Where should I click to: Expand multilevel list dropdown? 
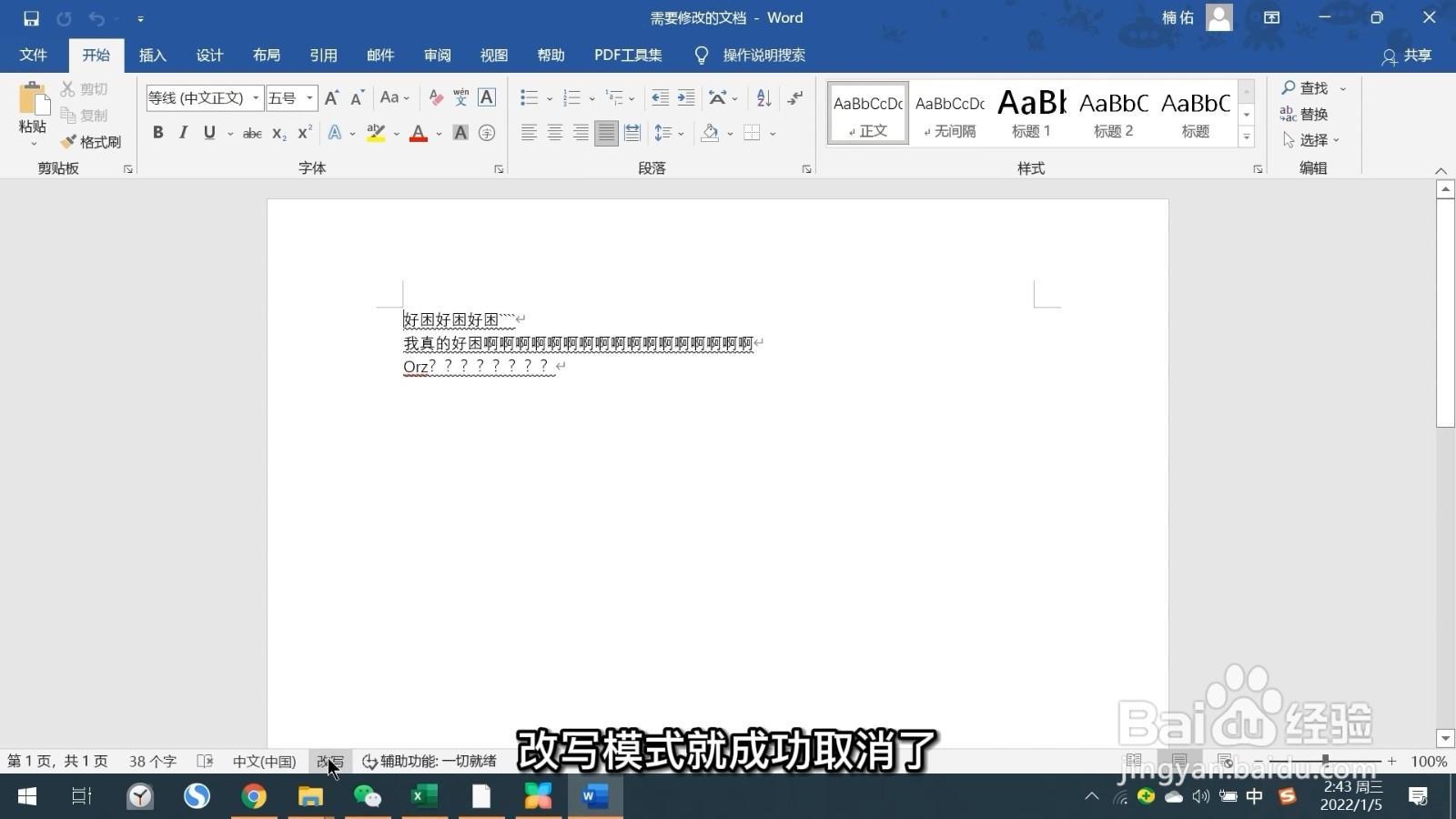tap(632, 98)
